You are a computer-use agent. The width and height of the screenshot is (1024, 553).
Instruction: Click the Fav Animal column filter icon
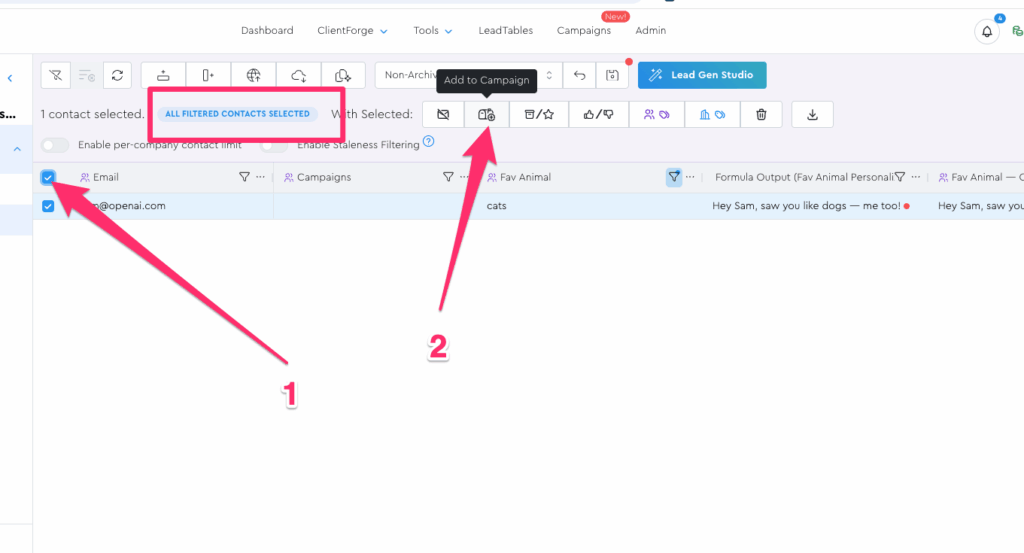[674, 177]
